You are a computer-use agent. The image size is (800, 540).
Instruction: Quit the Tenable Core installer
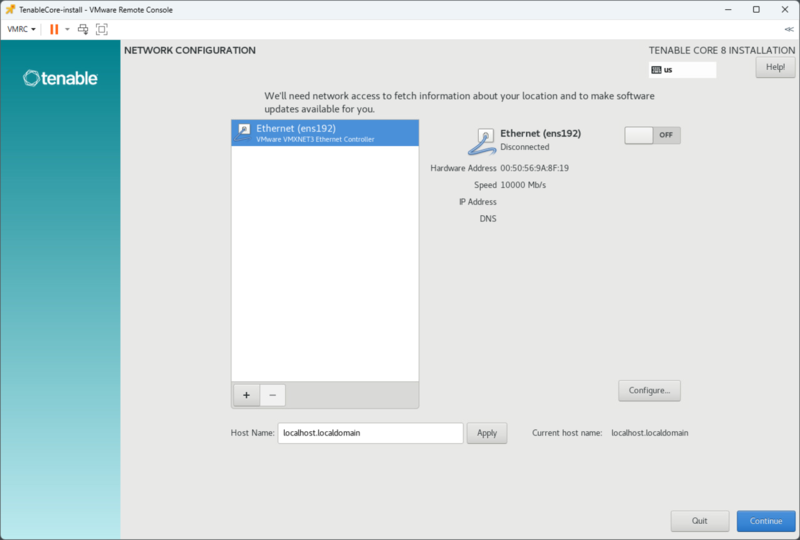(699, 521)
